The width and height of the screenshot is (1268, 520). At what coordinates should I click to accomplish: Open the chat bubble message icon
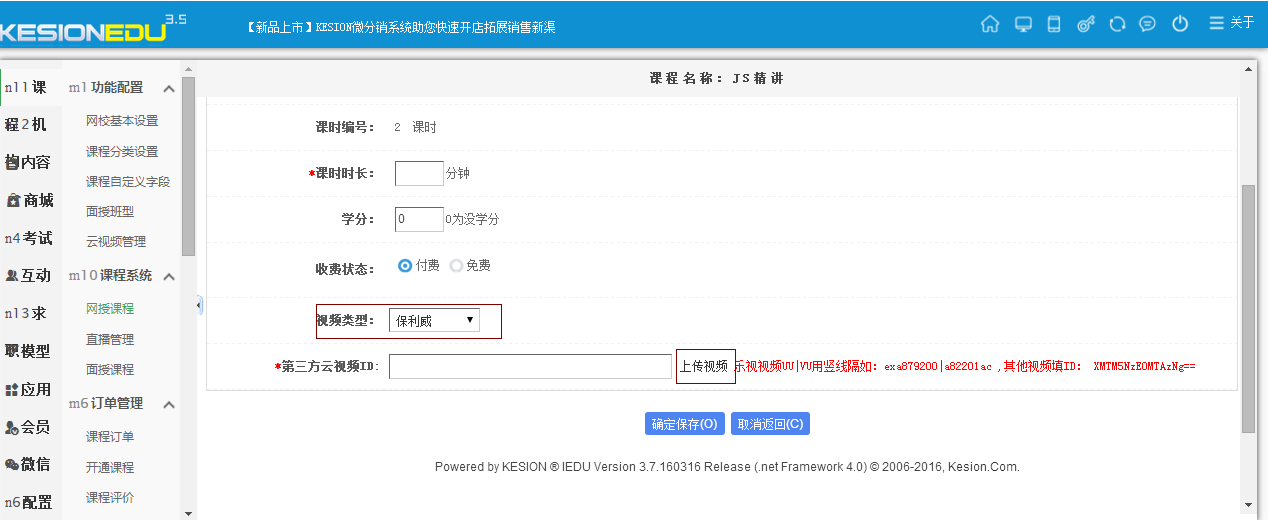tap(1148, 24)
